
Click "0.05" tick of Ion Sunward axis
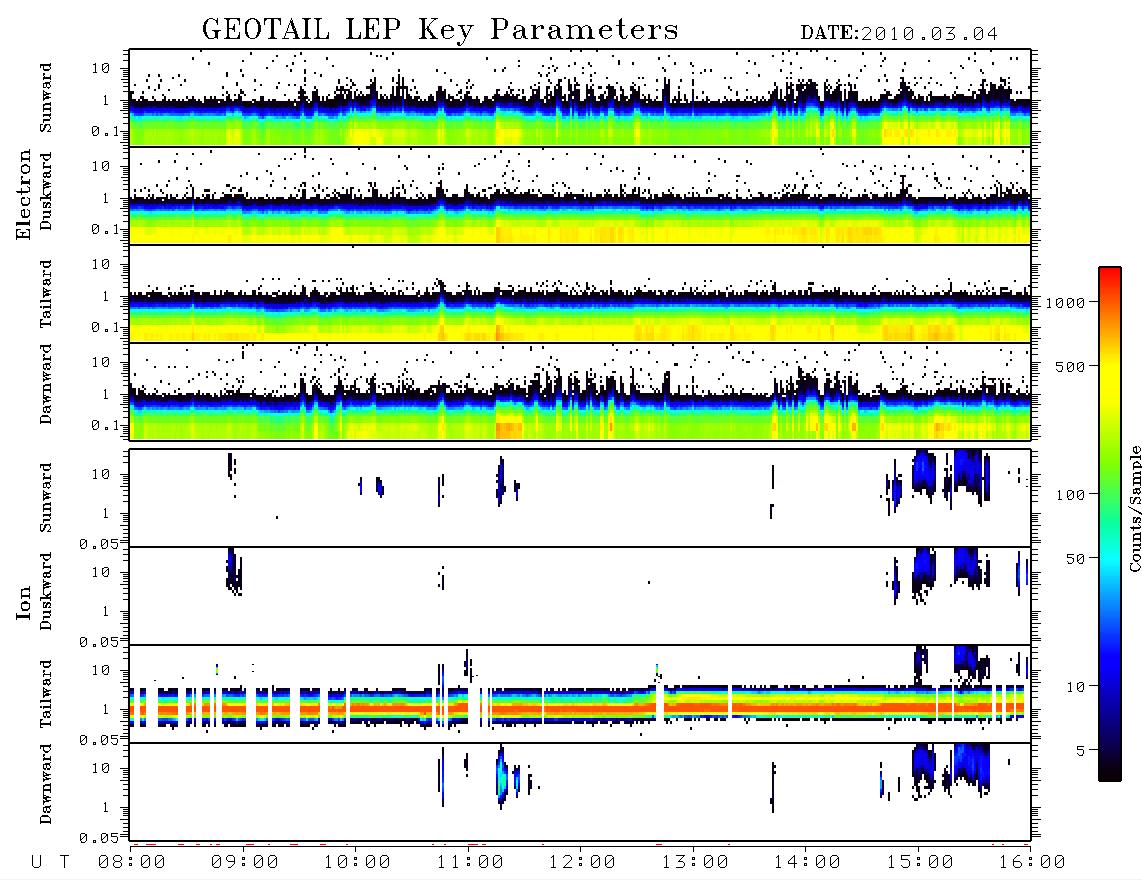click(98, 544)
